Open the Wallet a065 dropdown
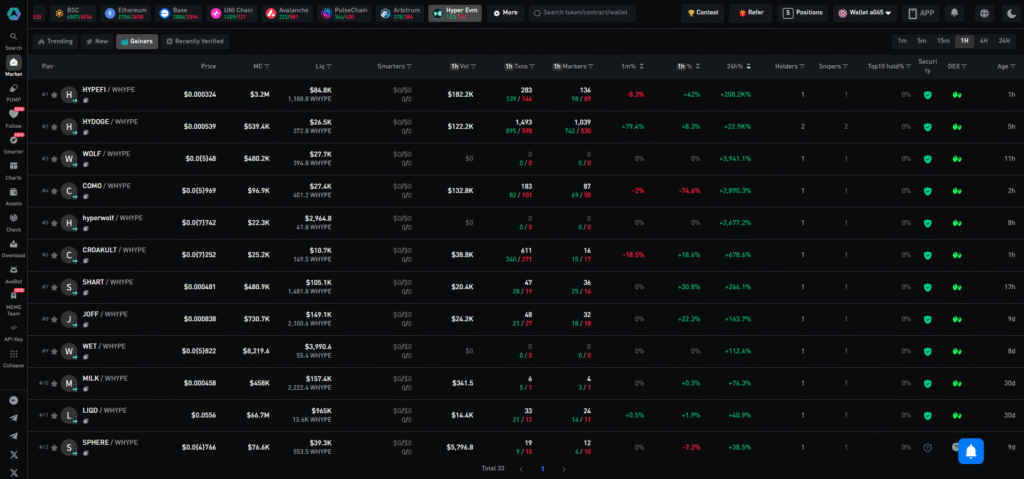 (865, 13)
